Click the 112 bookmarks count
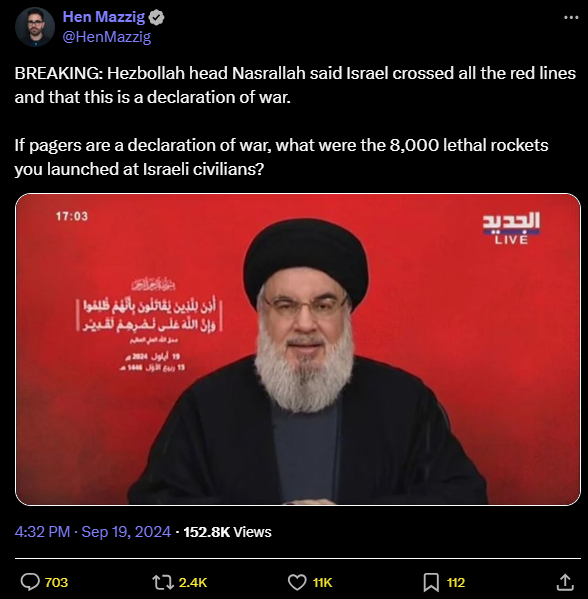Image resolution: width=588 pixels, height=599 pixels. click(x=456, y=583)
